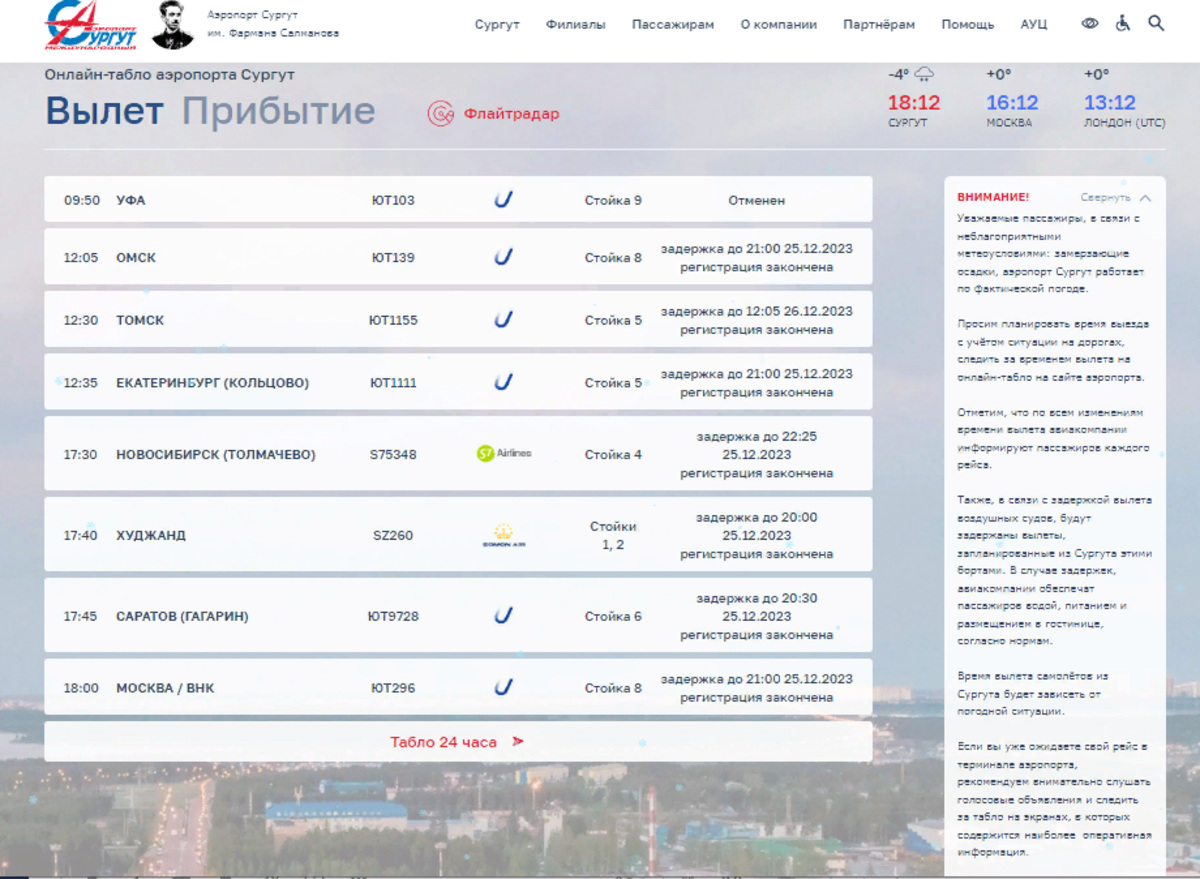Viewport: 1200px width, 879px height.
Task: Select the Вылет departures tab
Action: coord(104,112)
